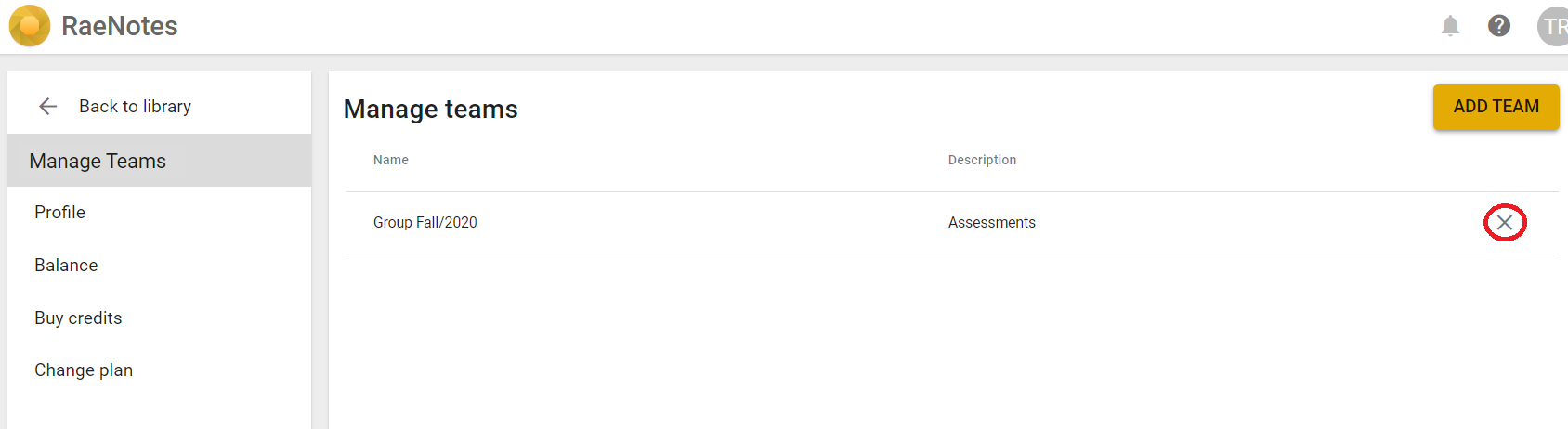Screen dimensions: 1568x429
Task: Select Manage Teams in the sidebar
Action: pos(160,161)
